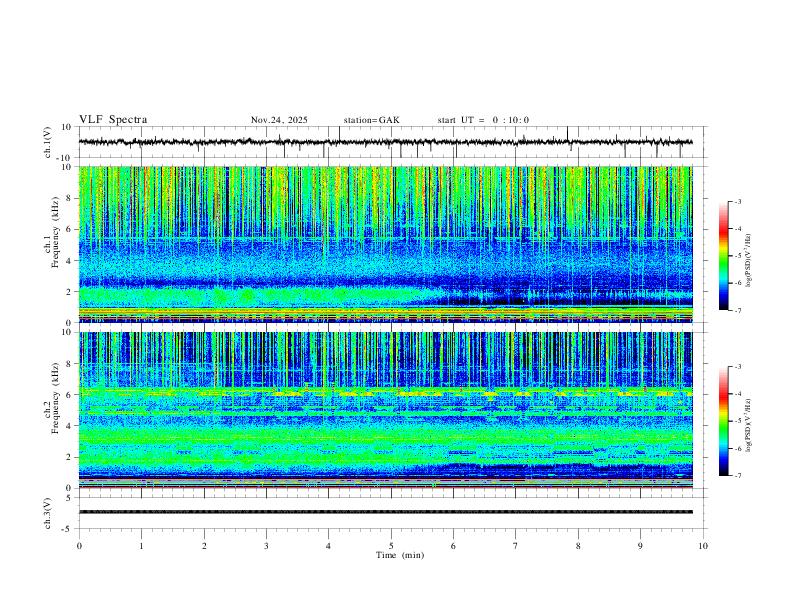Screen dimensions: 792x612
Task: Click the "-5" tick on ch.2 colorbar
Action: pos(738,421)
